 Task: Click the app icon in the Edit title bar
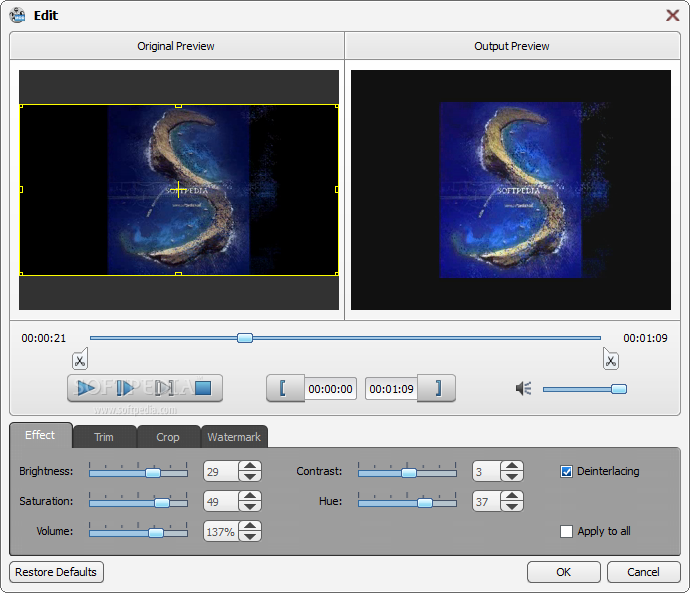coord(18,15)
